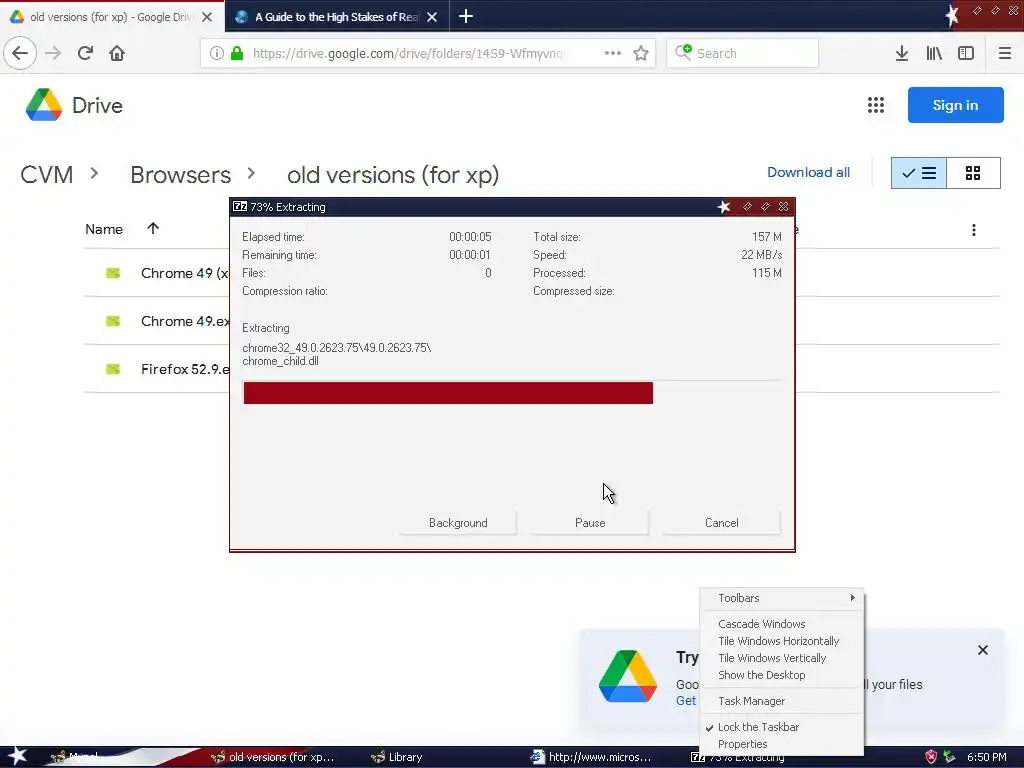Screen dimensions: 1024x768
Task: Click the green padlock security icon
Action: pyautogui.click(x=237, y=53)
